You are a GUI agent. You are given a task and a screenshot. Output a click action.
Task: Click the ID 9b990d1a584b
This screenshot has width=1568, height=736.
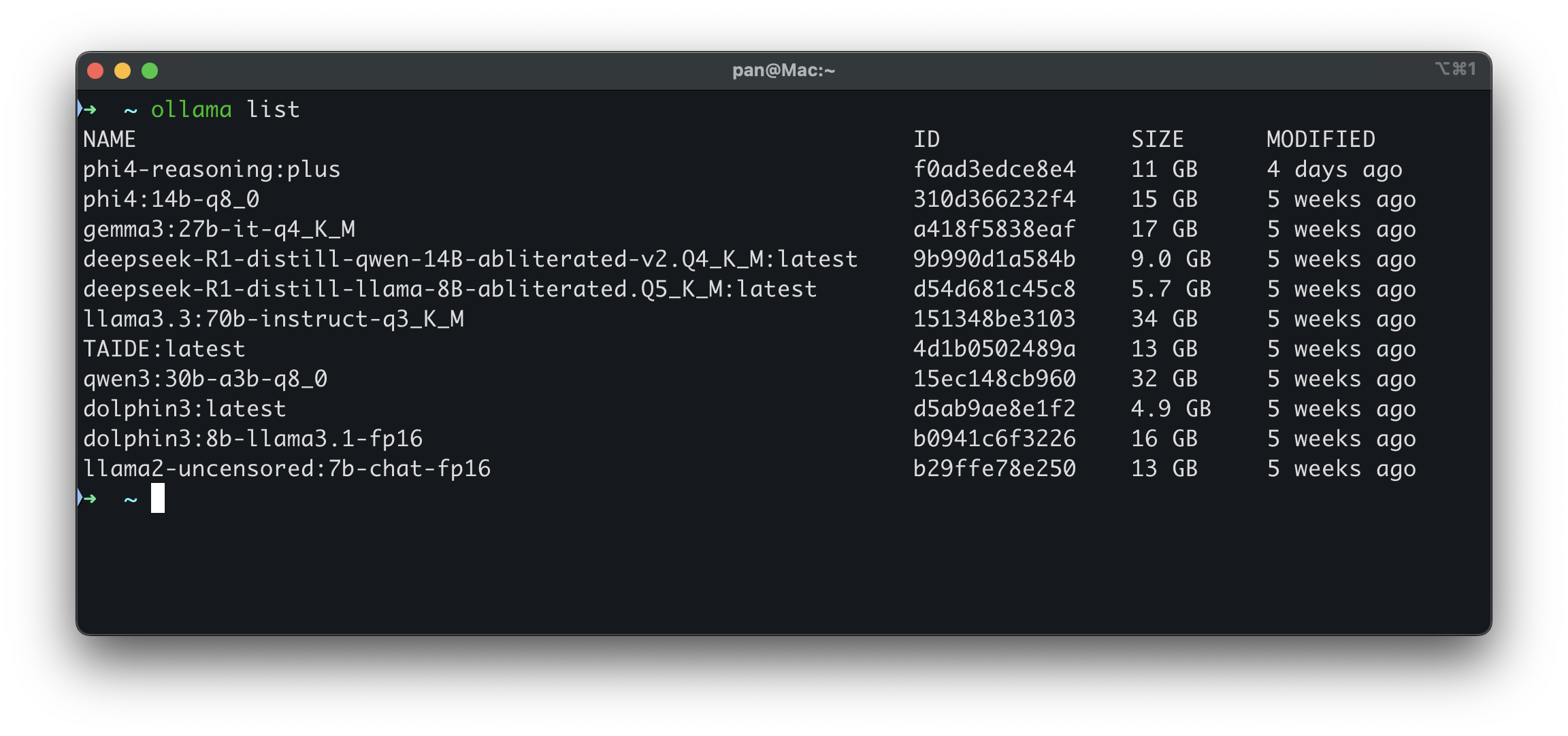click(994, 259)
